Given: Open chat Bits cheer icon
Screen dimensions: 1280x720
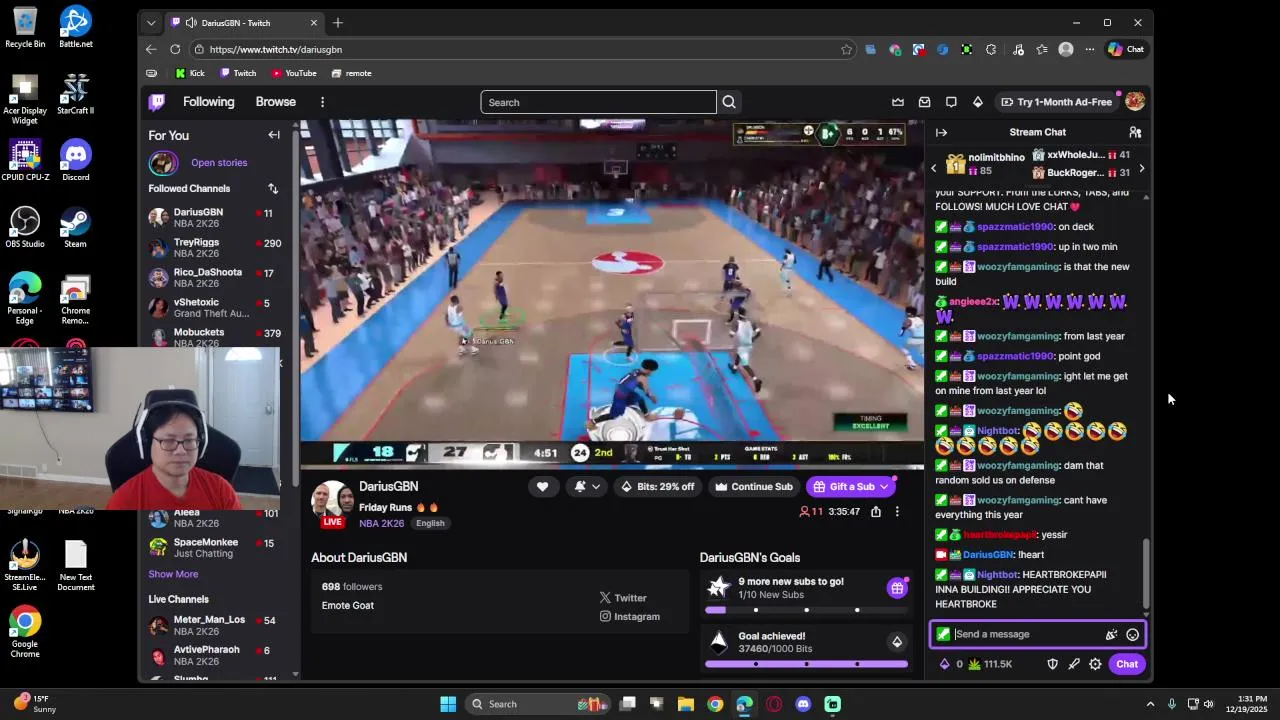Looking at the screenshot, I should (x=1111, y=634).
